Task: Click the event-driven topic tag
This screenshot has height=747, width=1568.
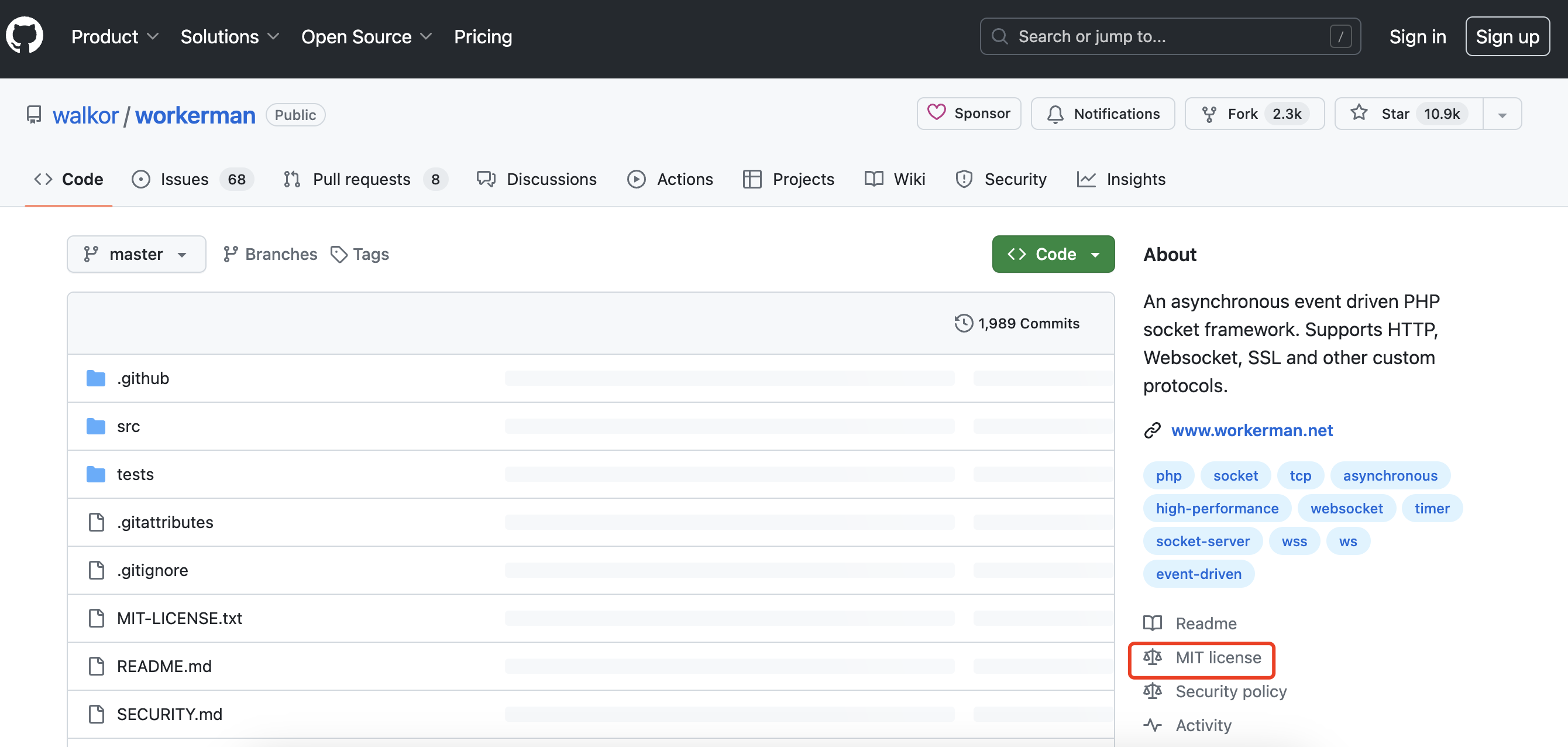Action: tap(1198, 574)
